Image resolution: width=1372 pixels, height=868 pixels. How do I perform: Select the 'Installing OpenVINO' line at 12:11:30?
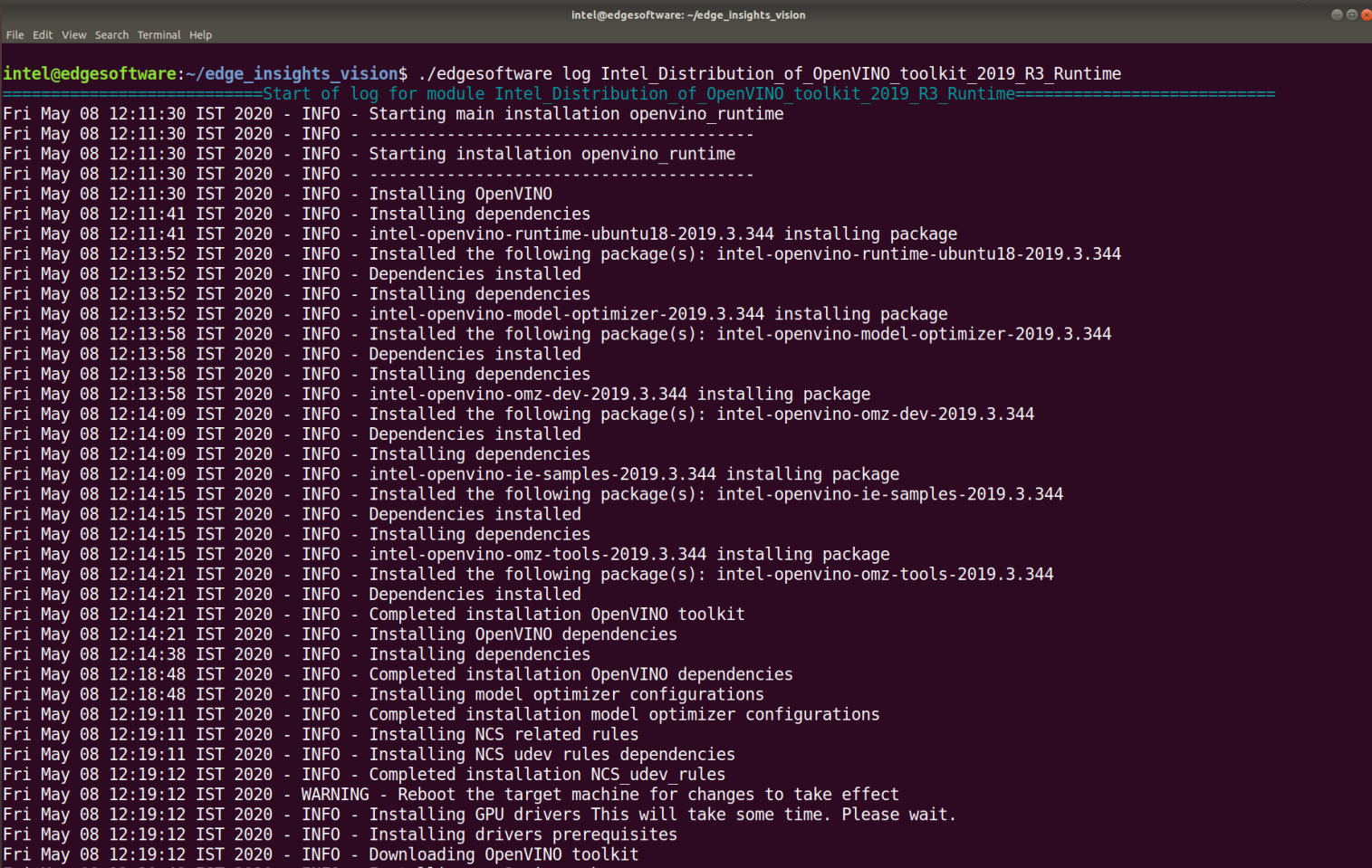pos(278,193)
